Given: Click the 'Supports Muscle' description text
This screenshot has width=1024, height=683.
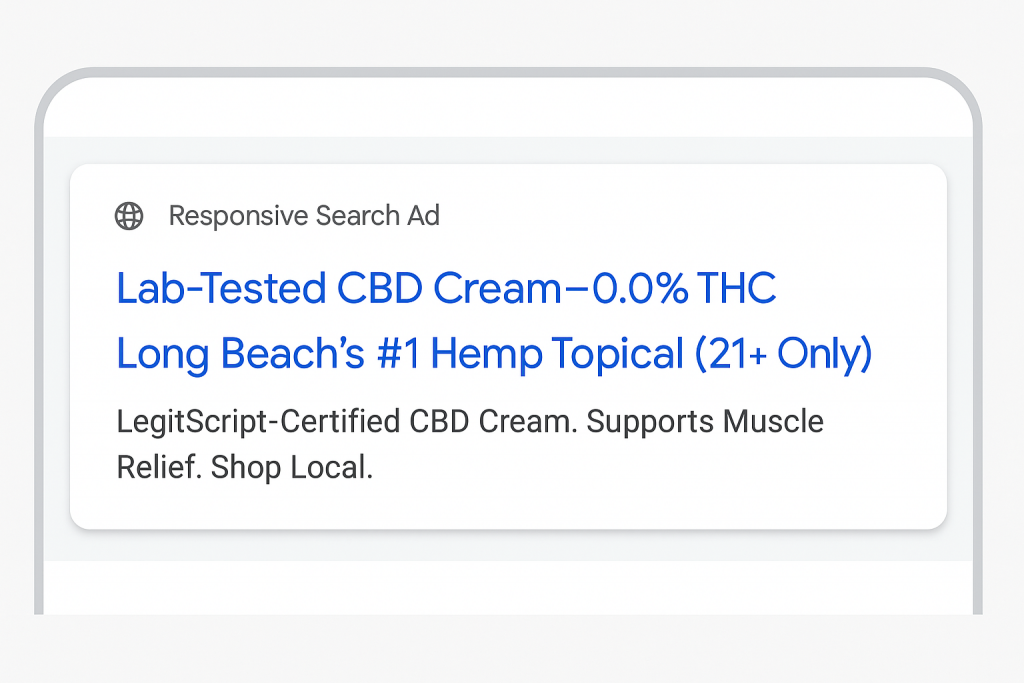Looking at the screenshot, I should [705, 422].
